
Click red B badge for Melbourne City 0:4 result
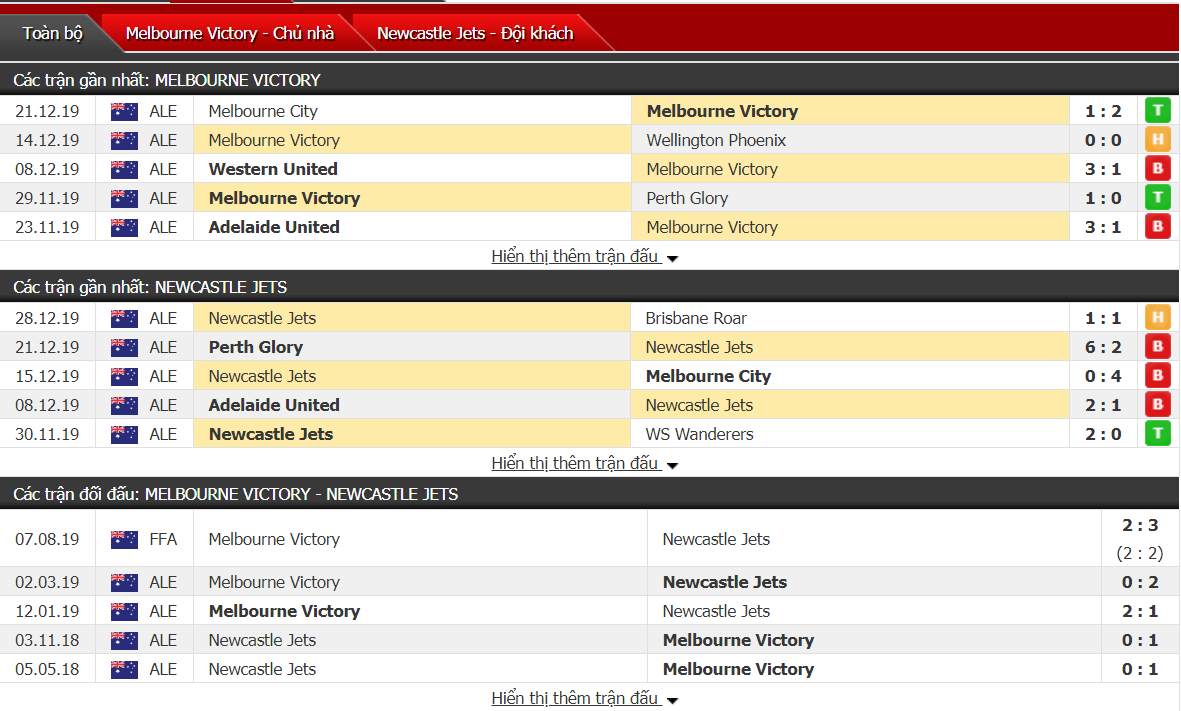(x=1158, y=376)
